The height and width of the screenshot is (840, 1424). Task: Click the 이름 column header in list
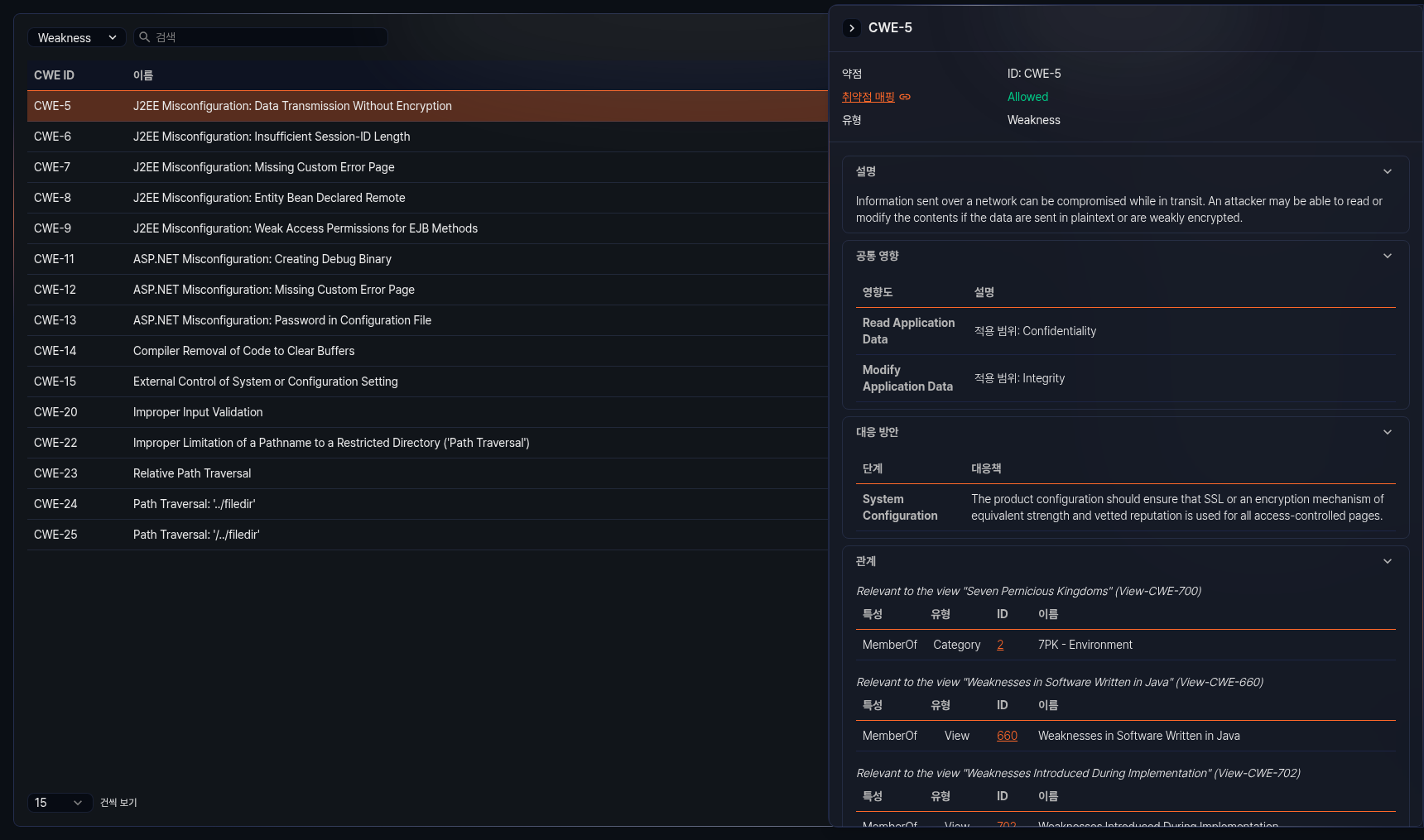(143, 75)
